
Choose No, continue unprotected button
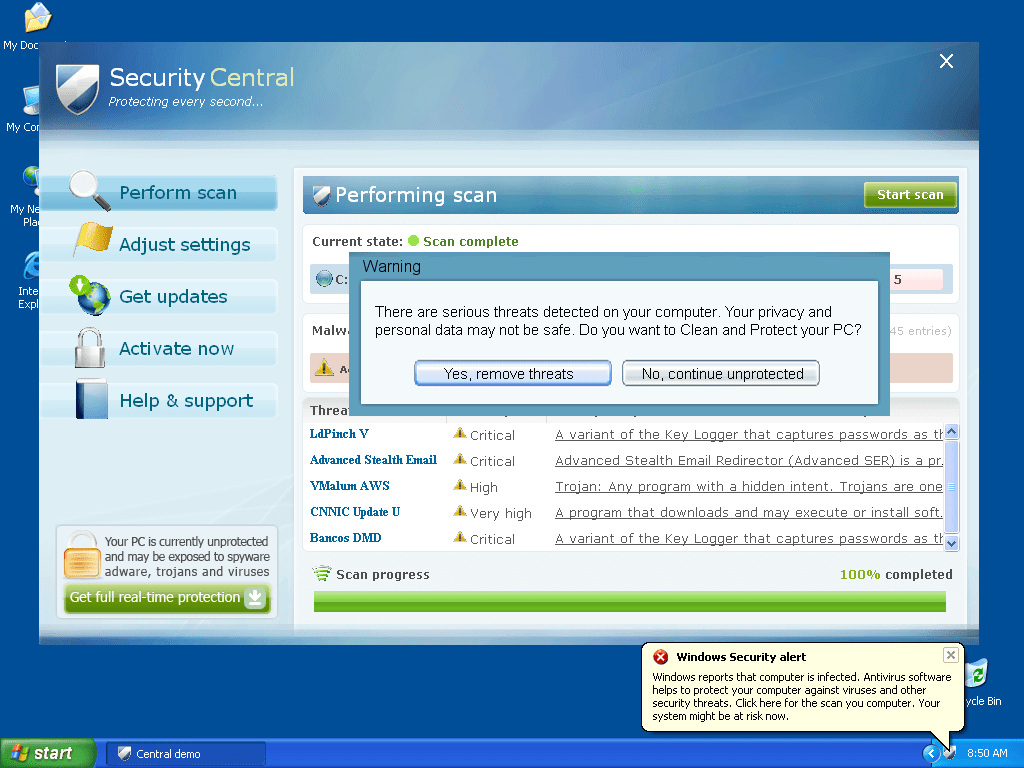click(x=721, y=374)
